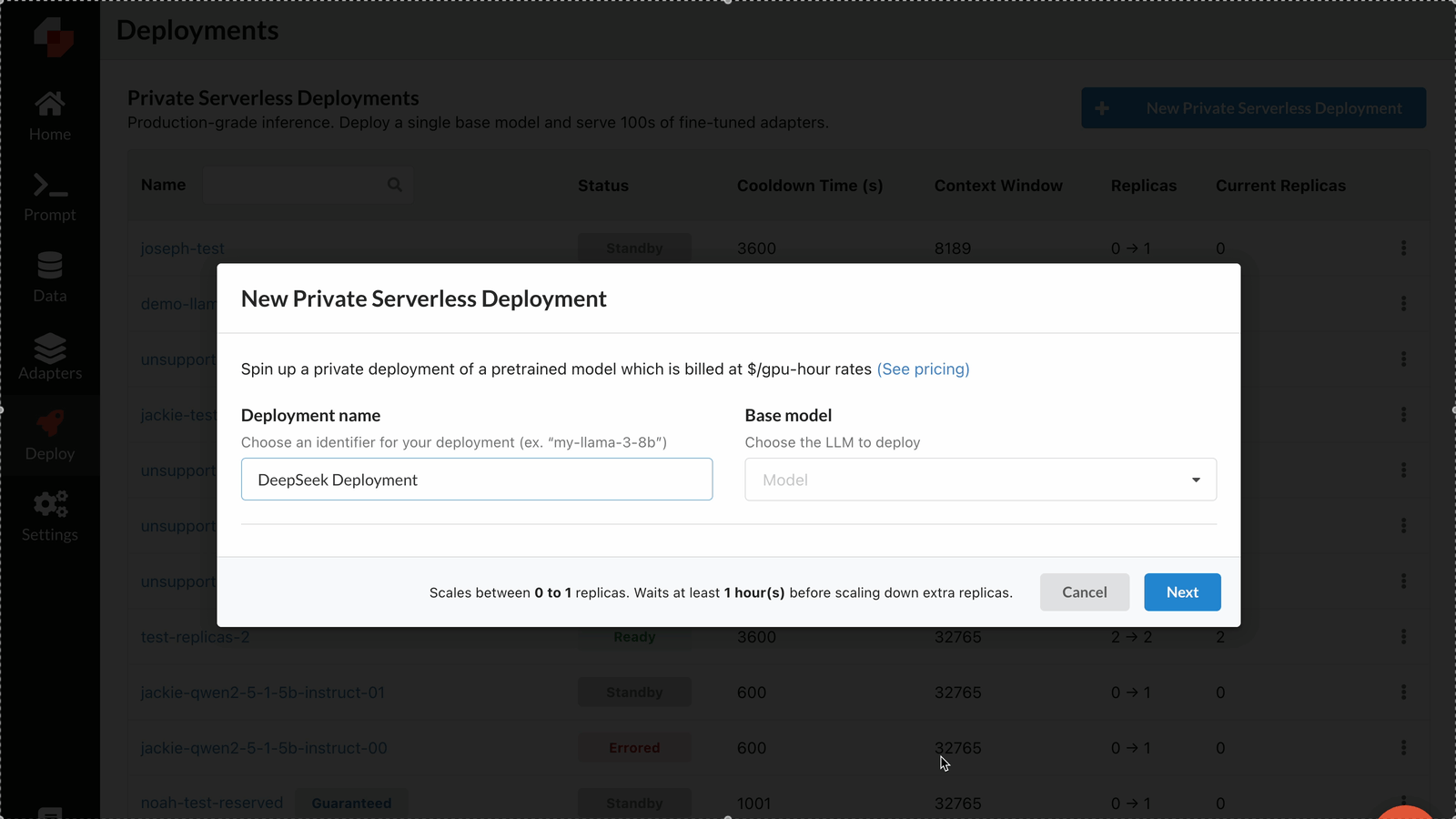Open the actions kebab for joseph-test deployment
The width and height of the screenshot is (1456, 819).
tap(1403, 248)
